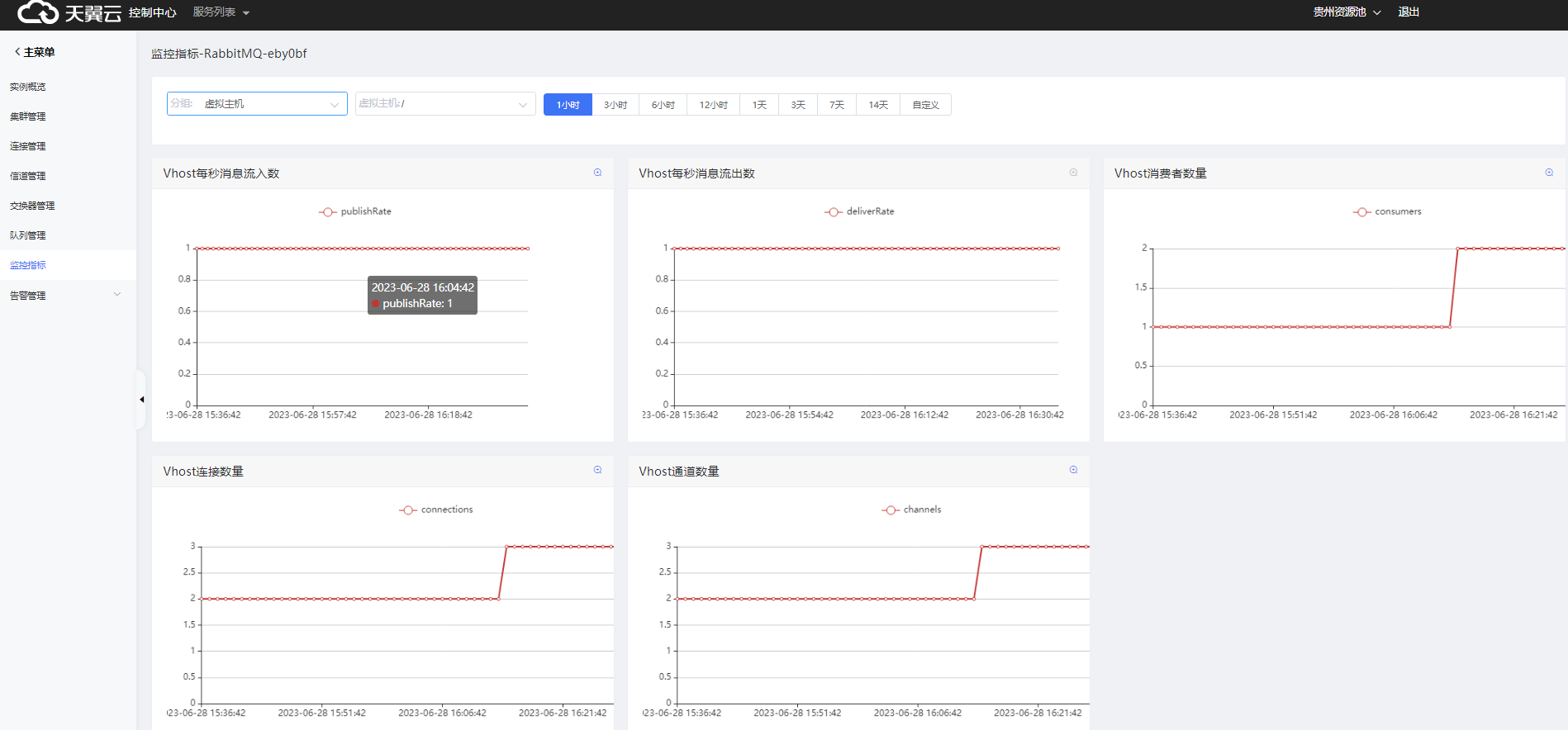This screenshot has height=730, width=1568.
Task: Open the 虚拟主机 / selector dropdown
Action: click(x=444, y=104)
